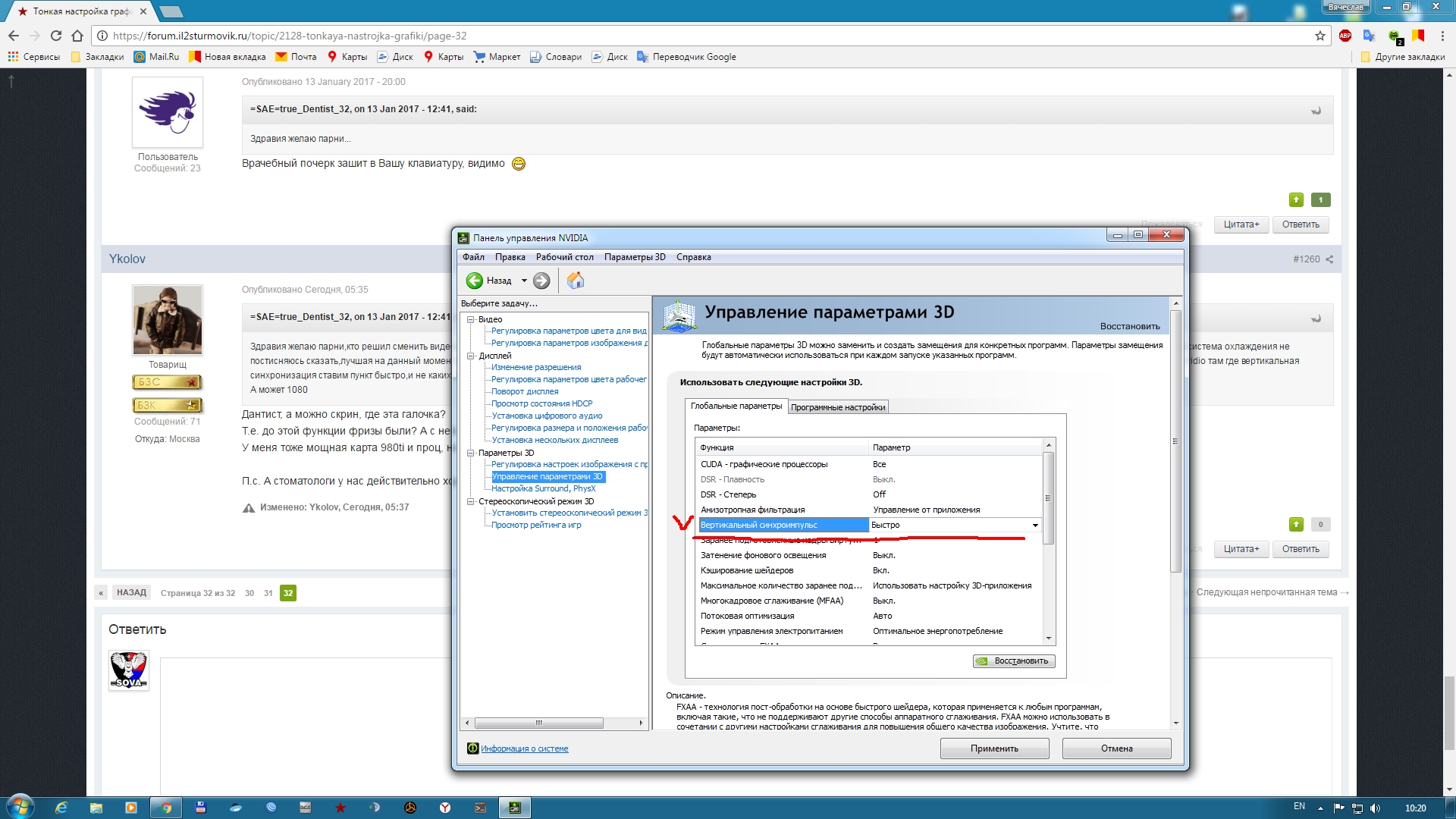Click the NVIDIA panel home icon
1456x819 pixels.
576,281
